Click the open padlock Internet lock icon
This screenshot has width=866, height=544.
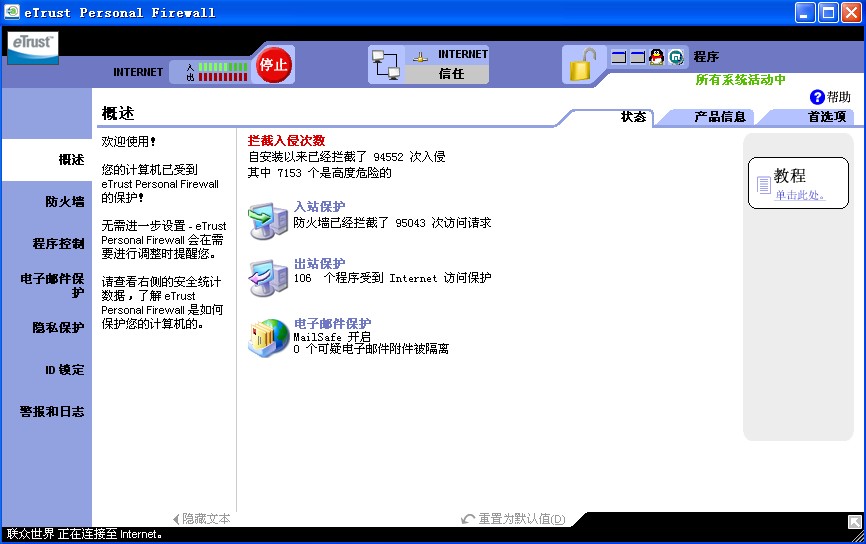click(x=583, y=64)
